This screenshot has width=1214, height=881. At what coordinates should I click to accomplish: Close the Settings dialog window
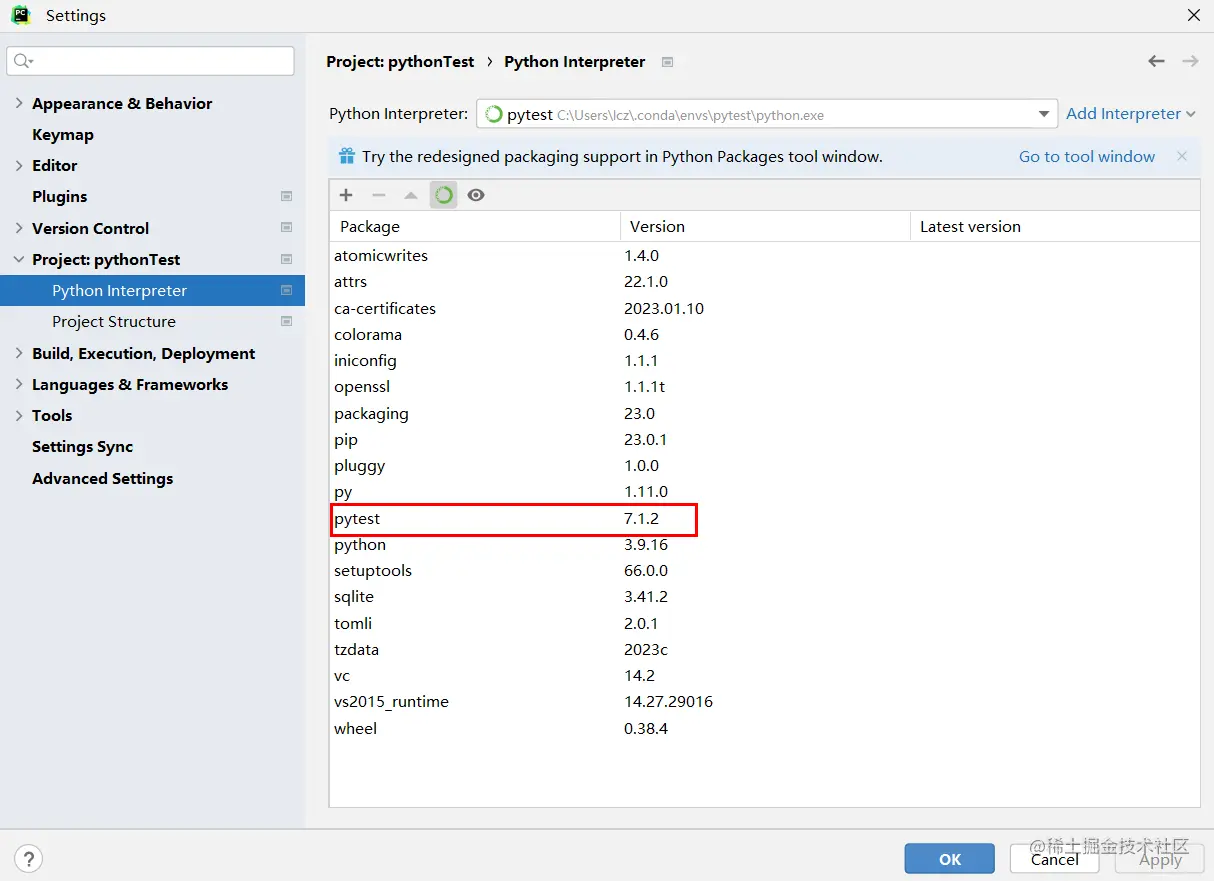1193,15
